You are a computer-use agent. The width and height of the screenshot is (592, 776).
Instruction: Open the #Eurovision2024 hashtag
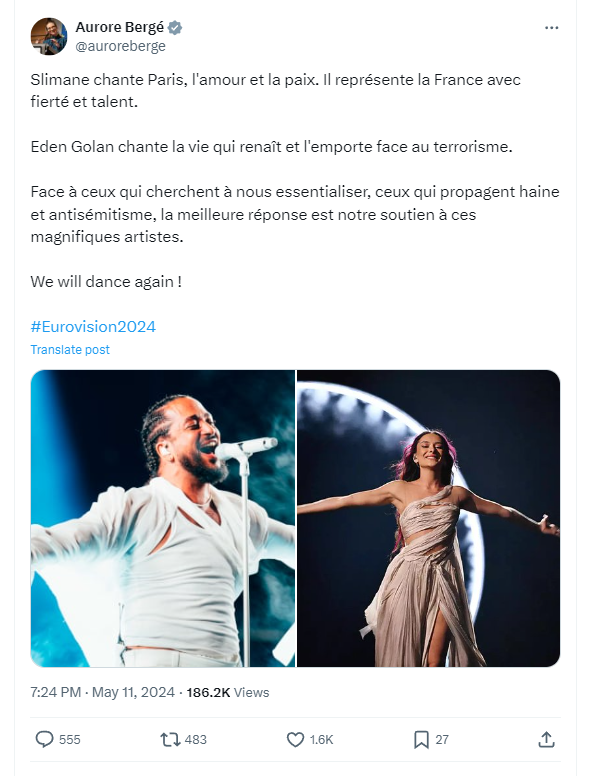[93, 327]
